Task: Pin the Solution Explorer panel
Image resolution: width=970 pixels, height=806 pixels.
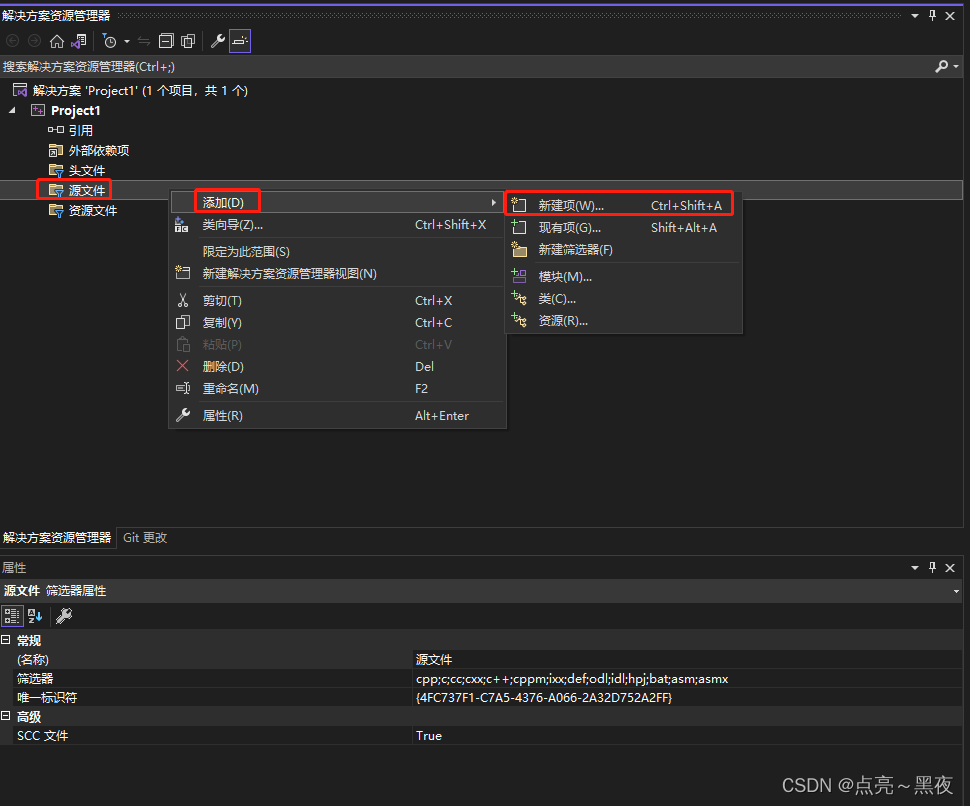Action: [x=932, y=16]
